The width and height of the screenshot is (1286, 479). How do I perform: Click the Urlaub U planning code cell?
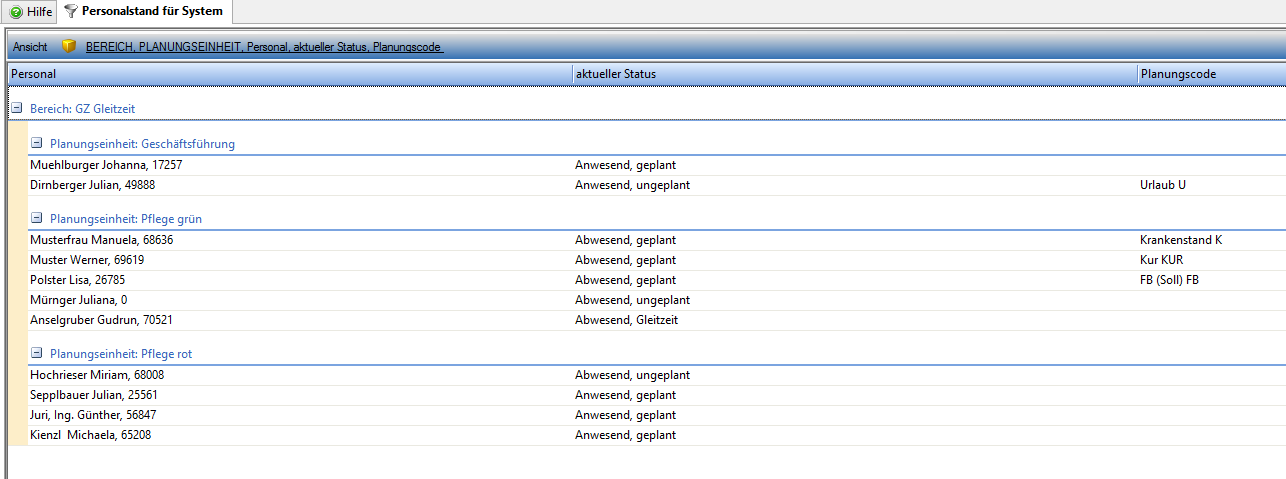coord(1162,185)
